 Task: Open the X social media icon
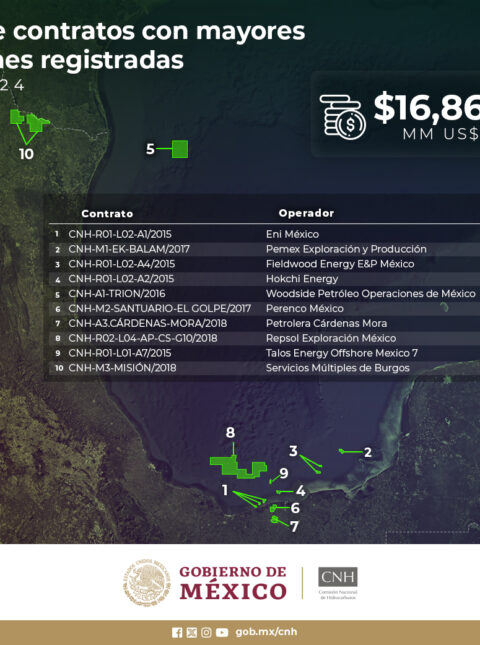192,632
